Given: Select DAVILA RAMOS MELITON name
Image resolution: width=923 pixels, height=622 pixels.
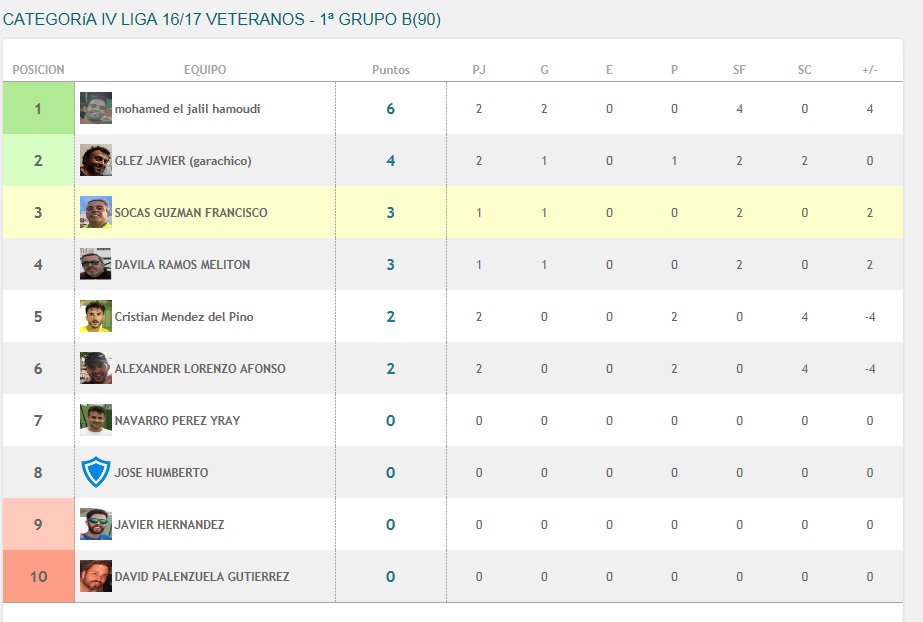Looking at the screenshot, I should (x=182, y=264).
